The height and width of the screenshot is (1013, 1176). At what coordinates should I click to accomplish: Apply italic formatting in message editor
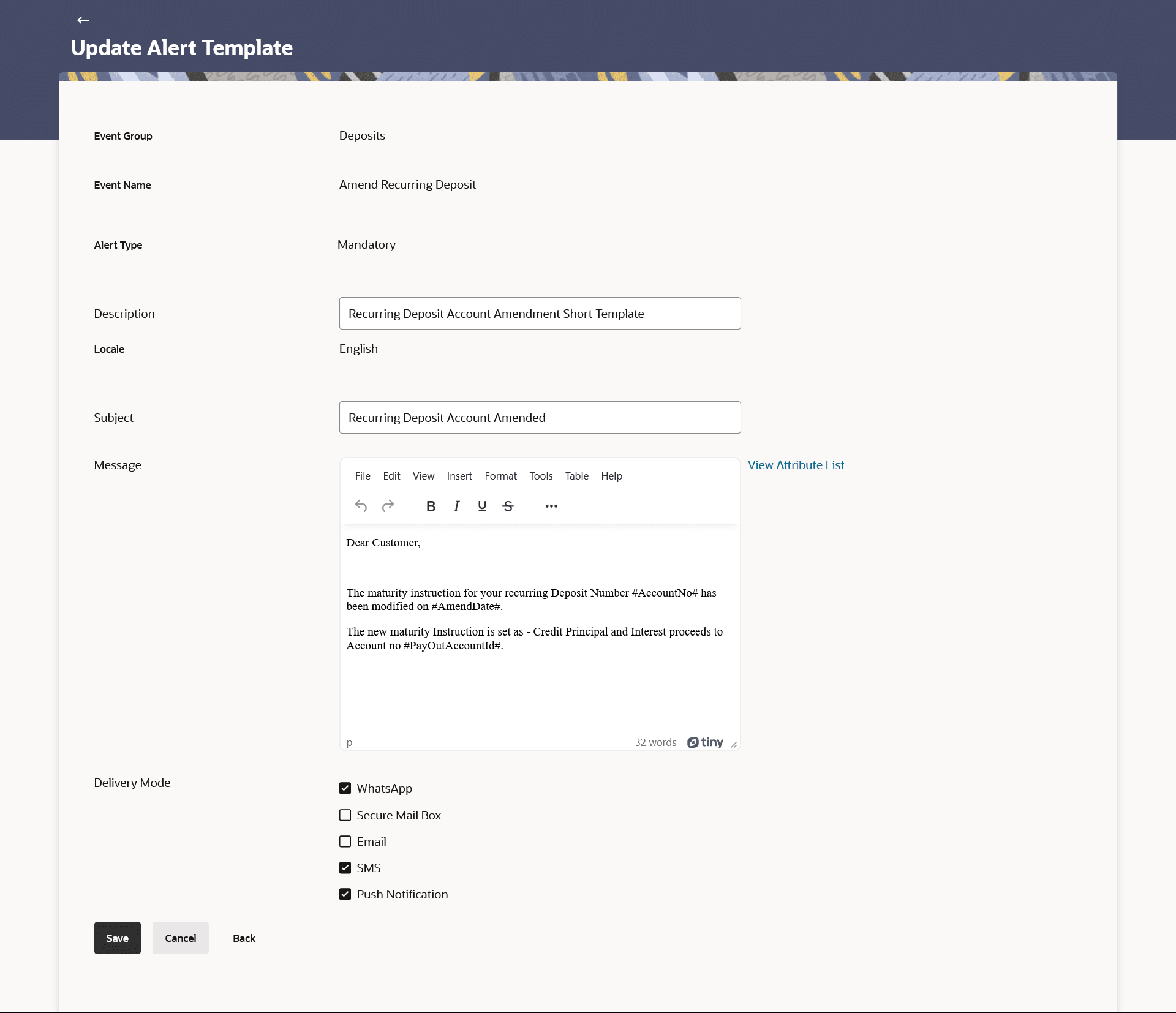(x=456, y=506)
